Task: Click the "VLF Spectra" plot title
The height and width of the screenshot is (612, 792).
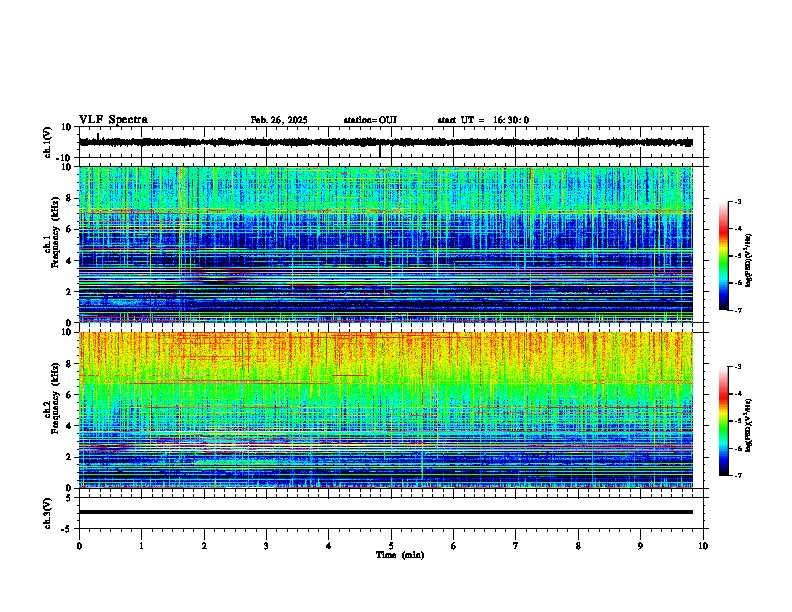Action: point(113,120)
